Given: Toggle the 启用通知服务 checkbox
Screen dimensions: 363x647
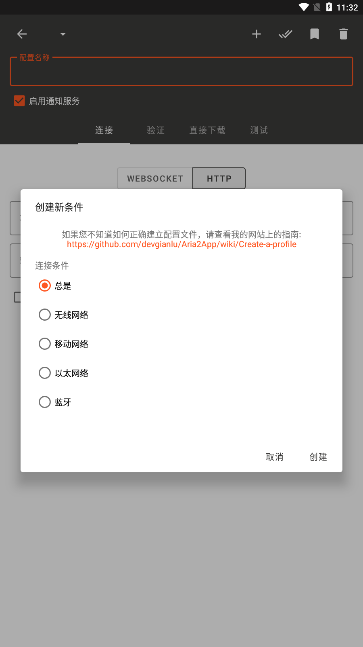Looking at the screenshot, I should click(x=19, y=101).
